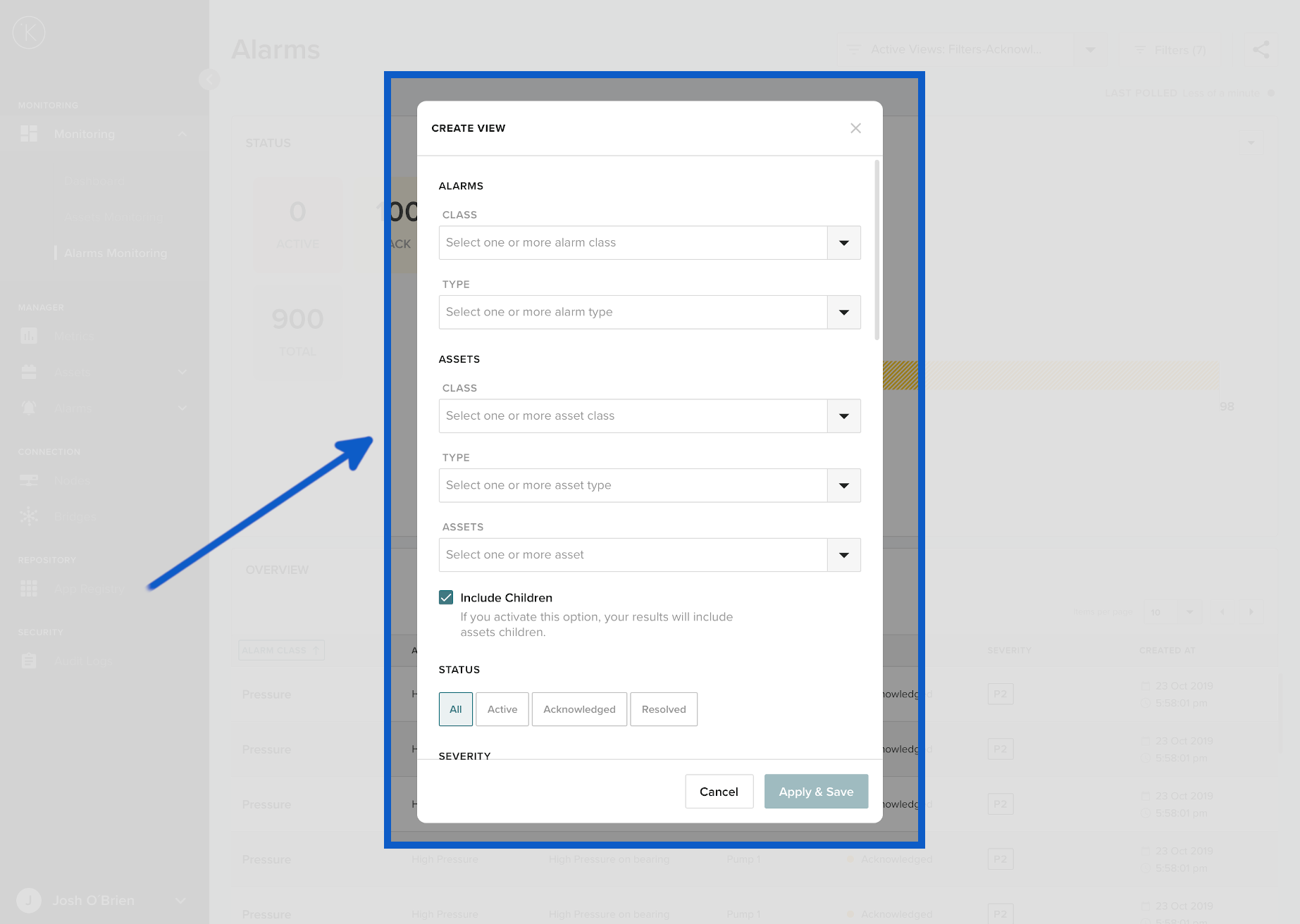The height and width of the screenshot is (924, 1300).
Task: Uncheck the Include Children checkbox
Action: pyautogui.click(x=446, y=598)
